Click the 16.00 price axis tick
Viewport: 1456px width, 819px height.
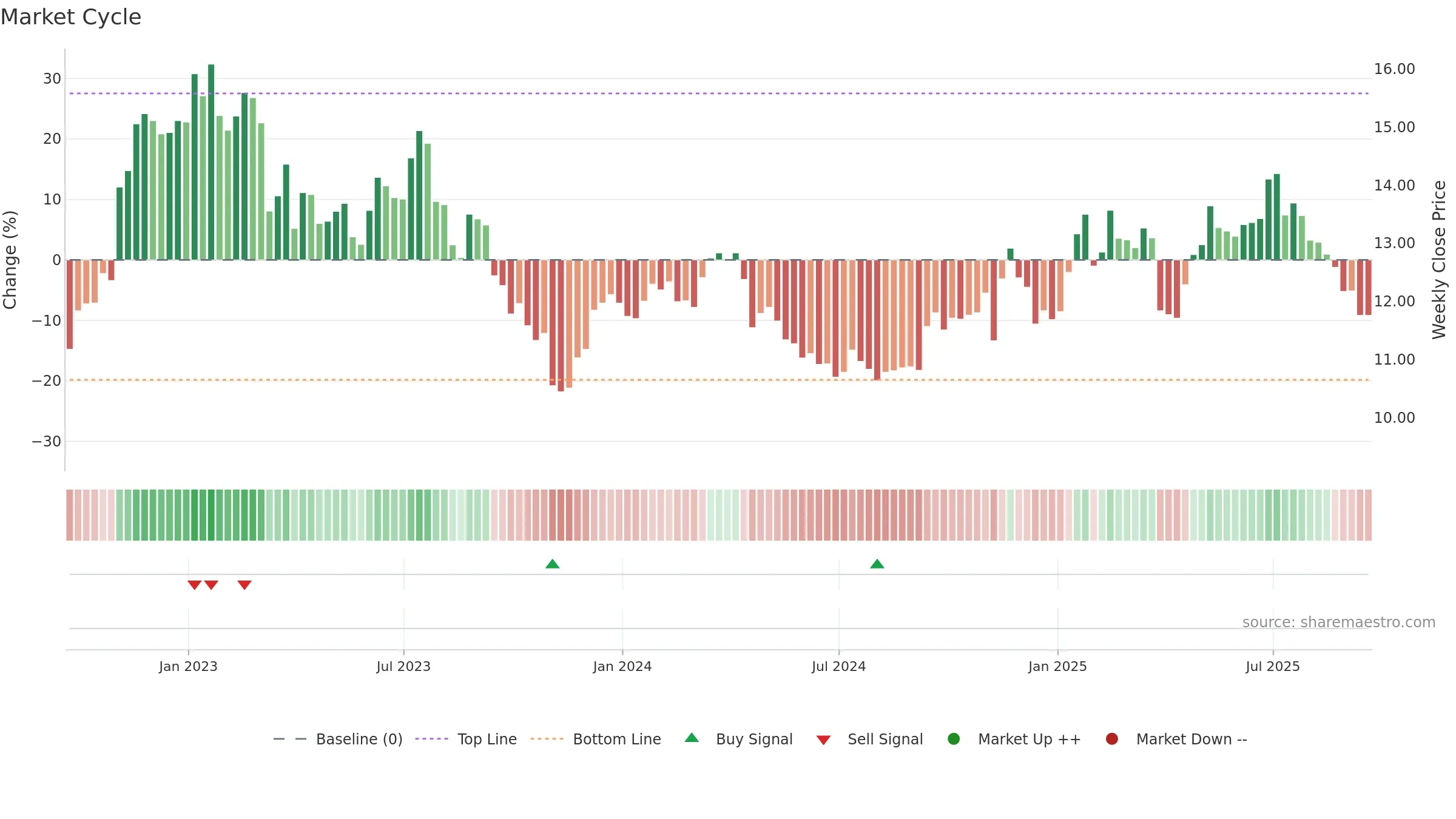coord(1394,69)
